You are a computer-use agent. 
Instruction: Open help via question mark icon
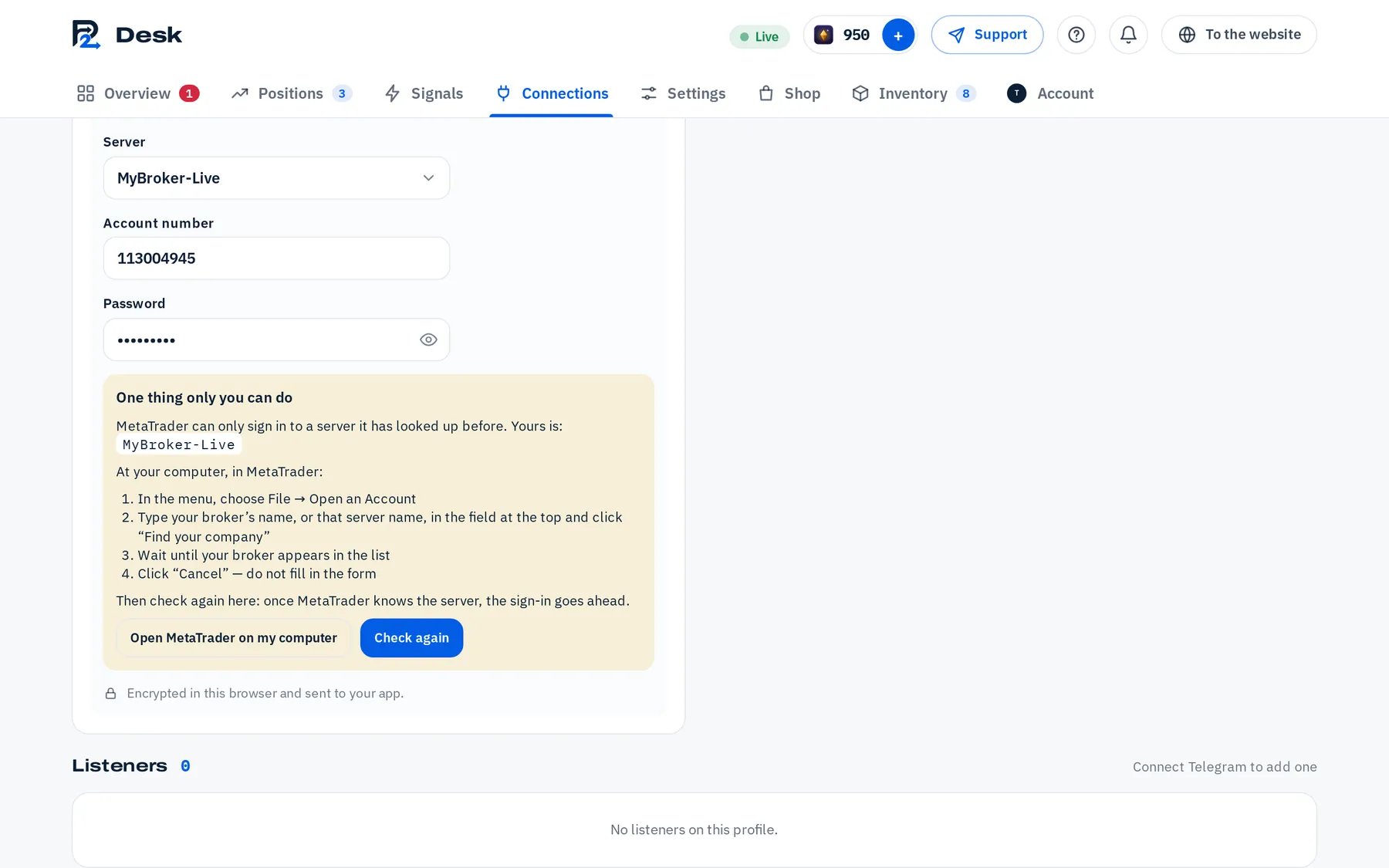(x=1076, y=35)
